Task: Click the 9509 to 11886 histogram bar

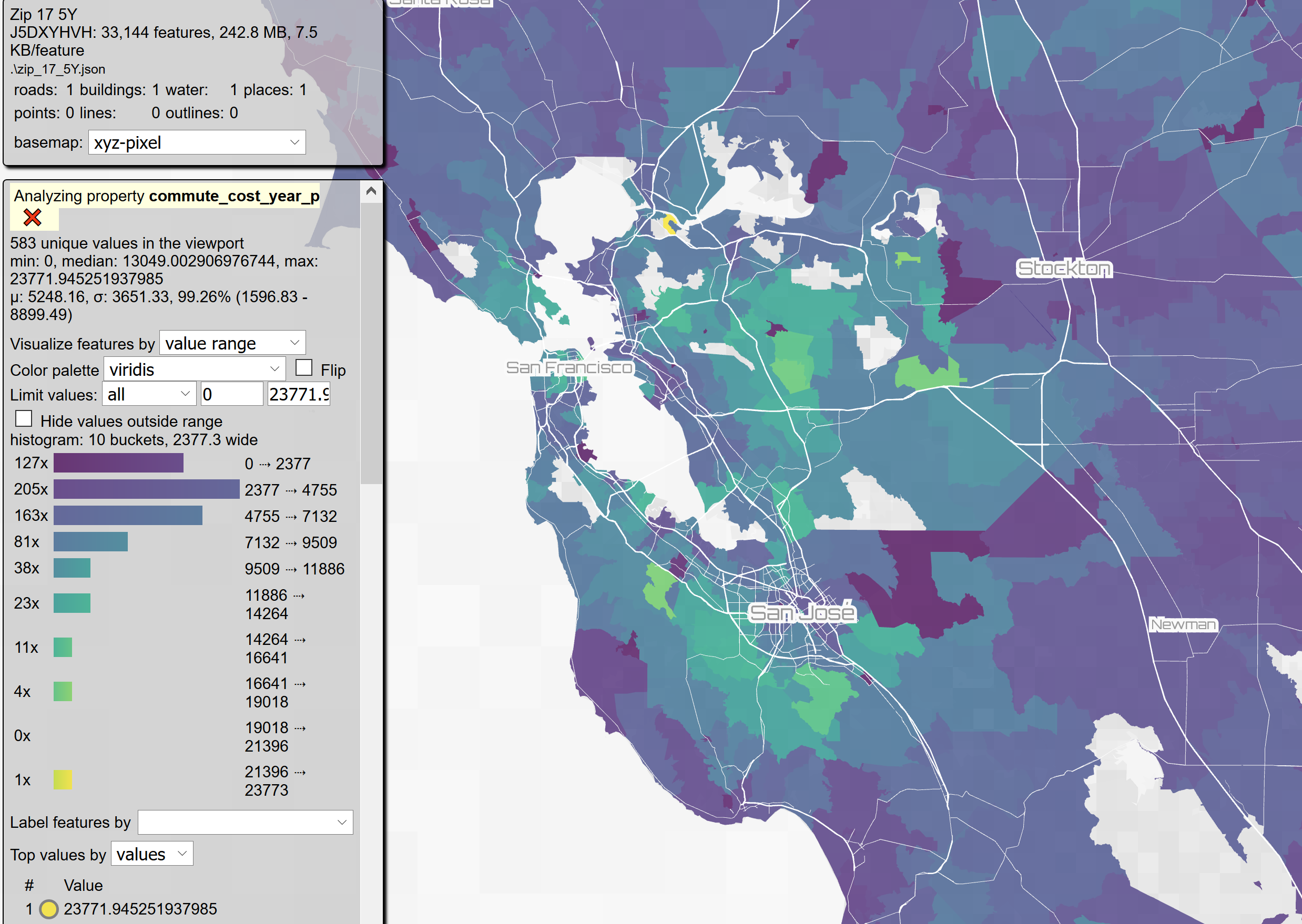Action: 72,568
